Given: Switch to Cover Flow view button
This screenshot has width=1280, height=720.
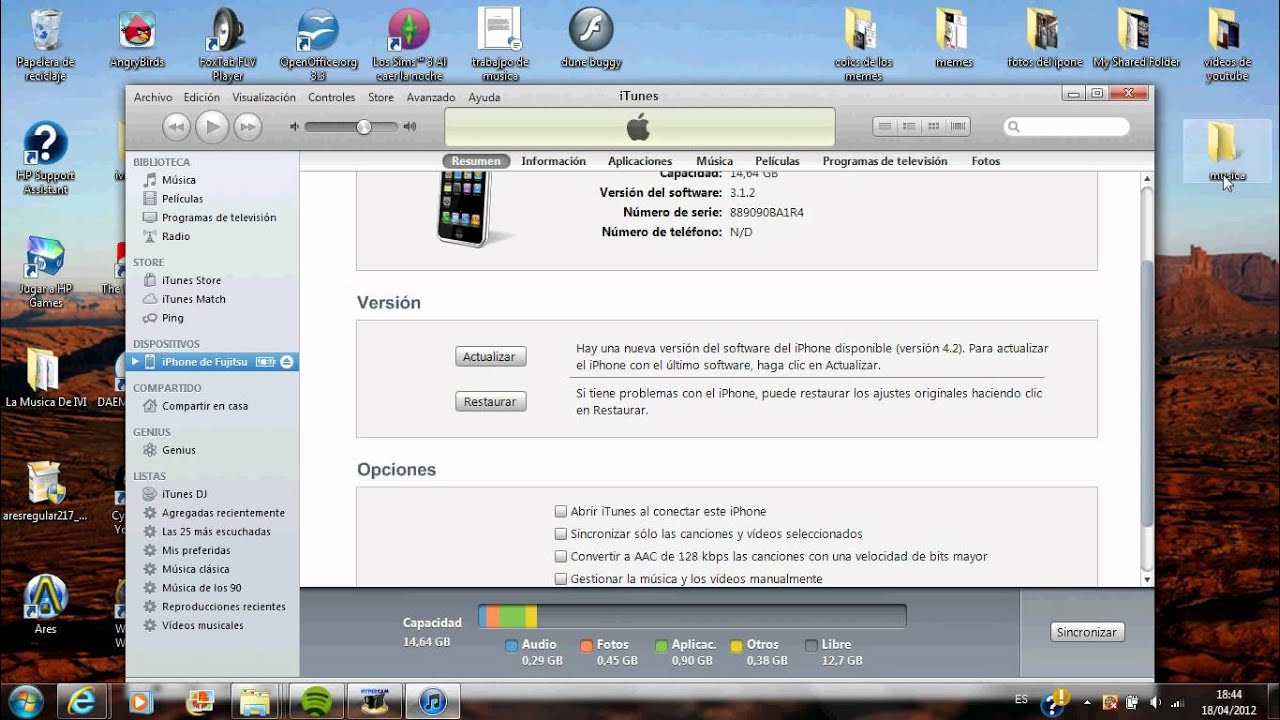Looking at the screenshot, I should (958, 127).
